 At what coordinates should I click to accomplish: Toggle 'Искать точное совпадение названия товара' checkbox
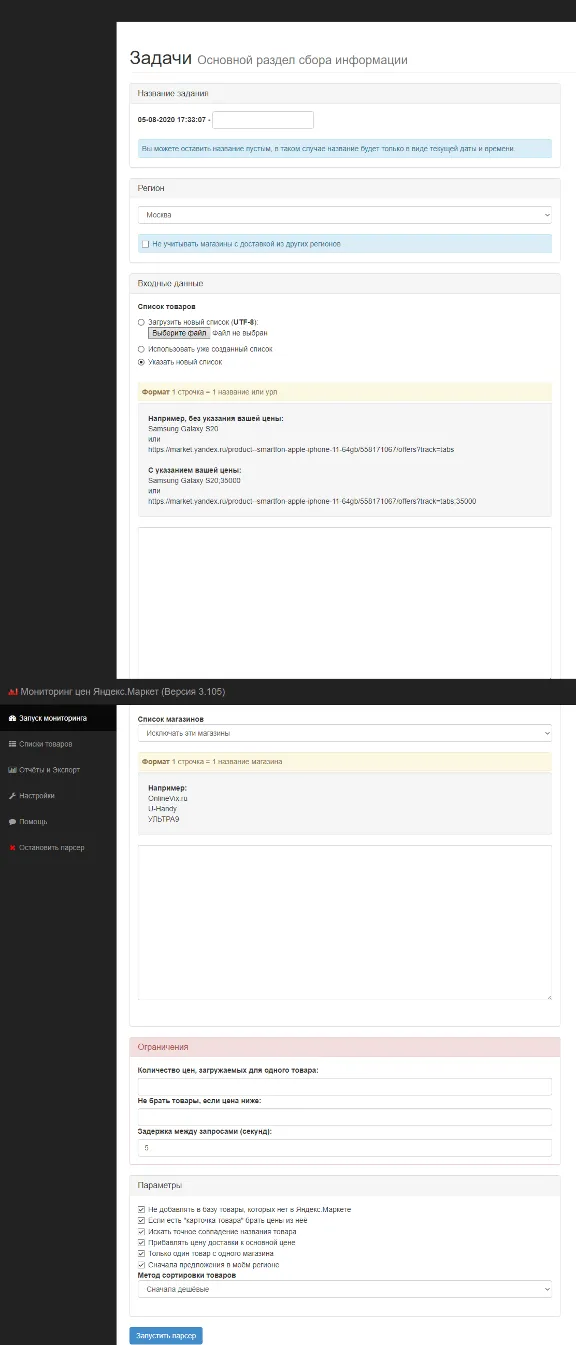[x=142, y=1231]
